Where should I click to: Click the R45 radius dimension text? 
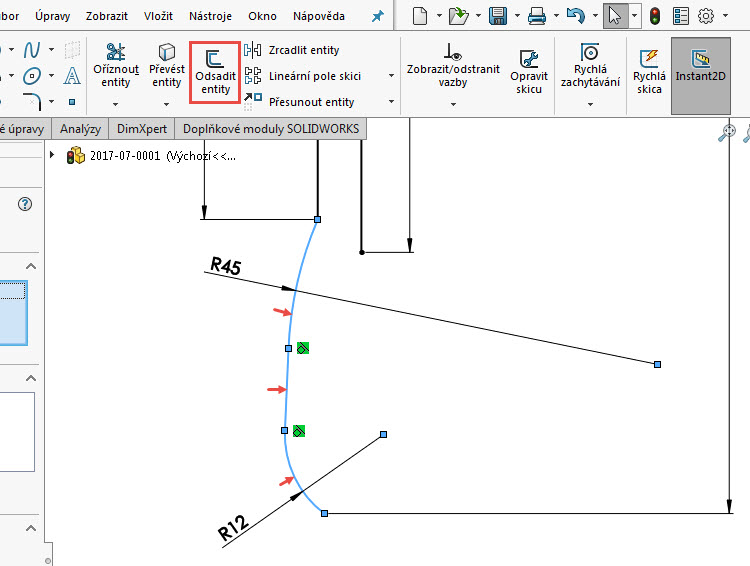point(225,265)
